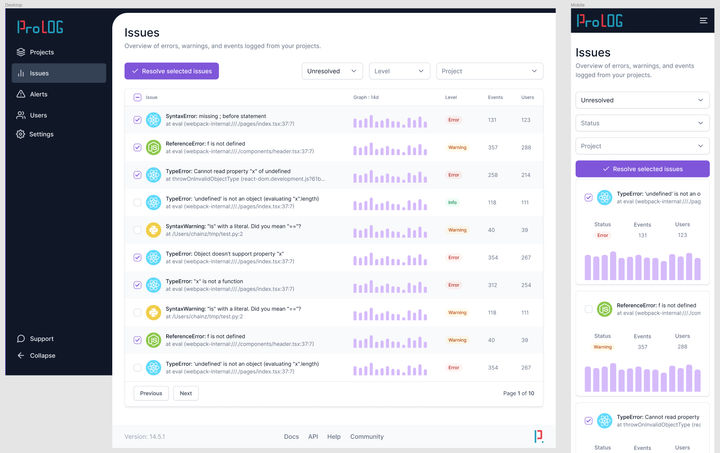The width and height of the screenshot is (720, 453).
Task: Click the Error badge on the SyntaxError missing ; row
Action: [454, 120]
